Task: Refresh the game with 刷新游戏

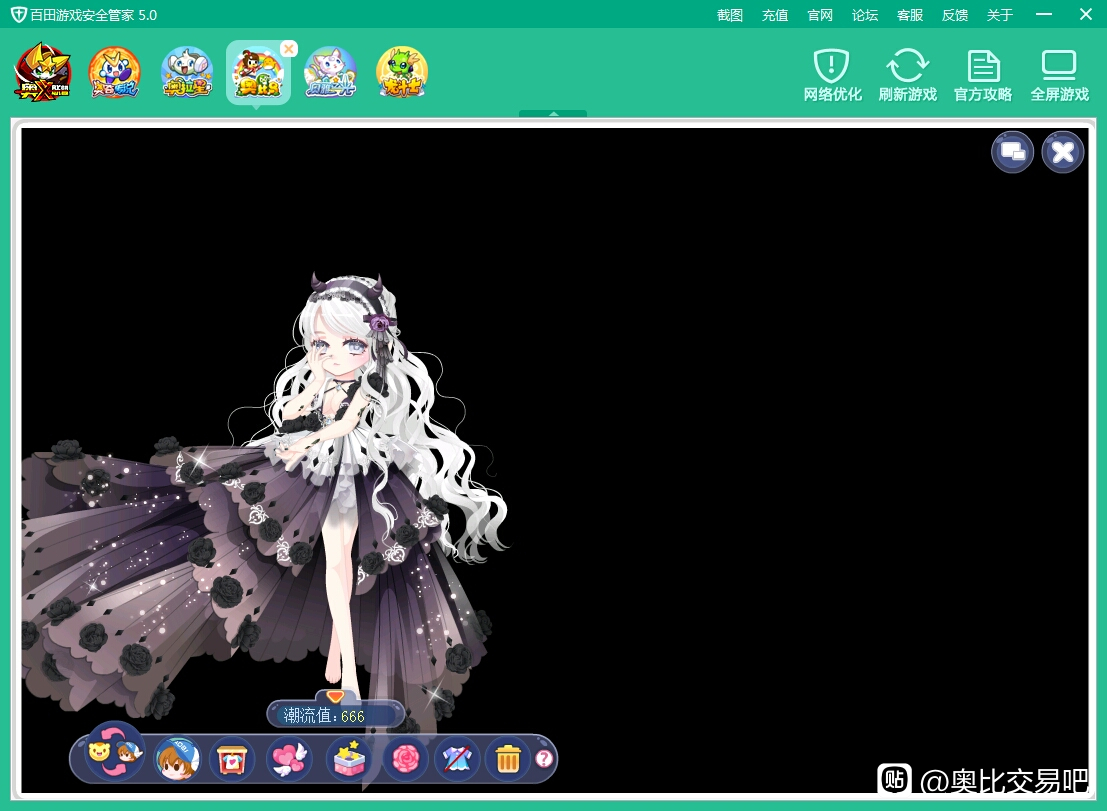Action: (908, 76)
